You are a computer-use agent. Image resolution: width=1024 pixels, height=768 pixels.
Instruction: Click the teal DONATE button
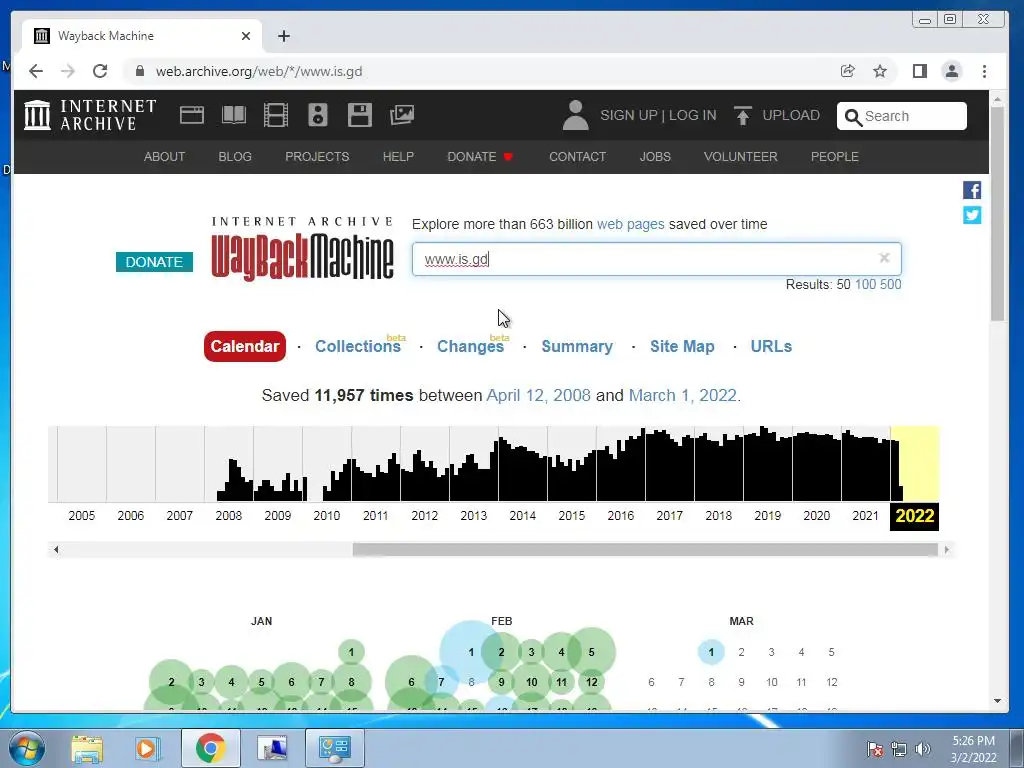point(154,262)
